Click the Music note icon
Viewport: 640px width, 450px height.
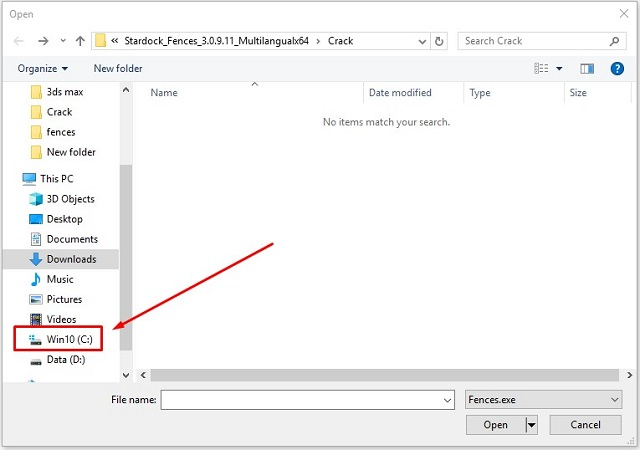(36, 279)
